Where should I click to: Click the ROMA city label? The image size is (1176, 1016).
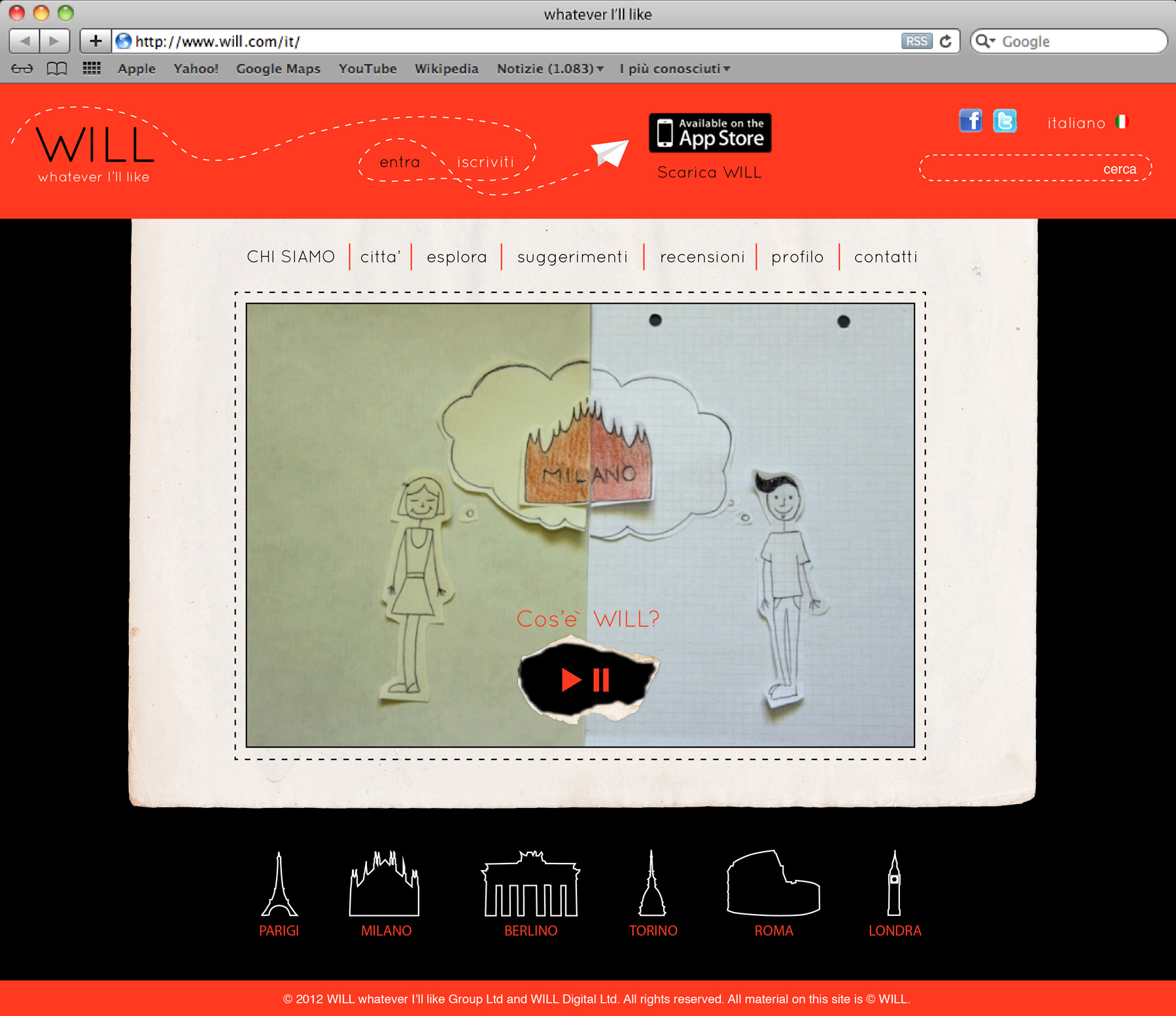coord(774,930)
